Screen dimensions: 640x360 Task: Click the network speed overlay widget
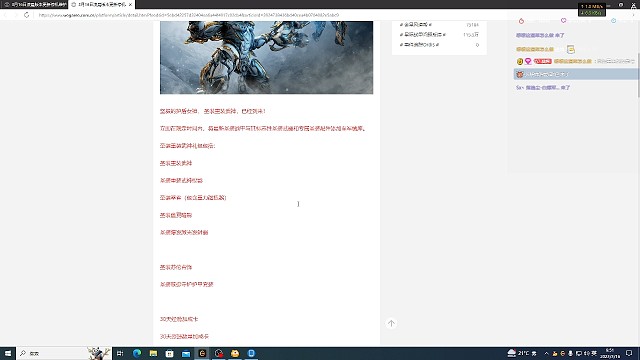pos(591,9)
